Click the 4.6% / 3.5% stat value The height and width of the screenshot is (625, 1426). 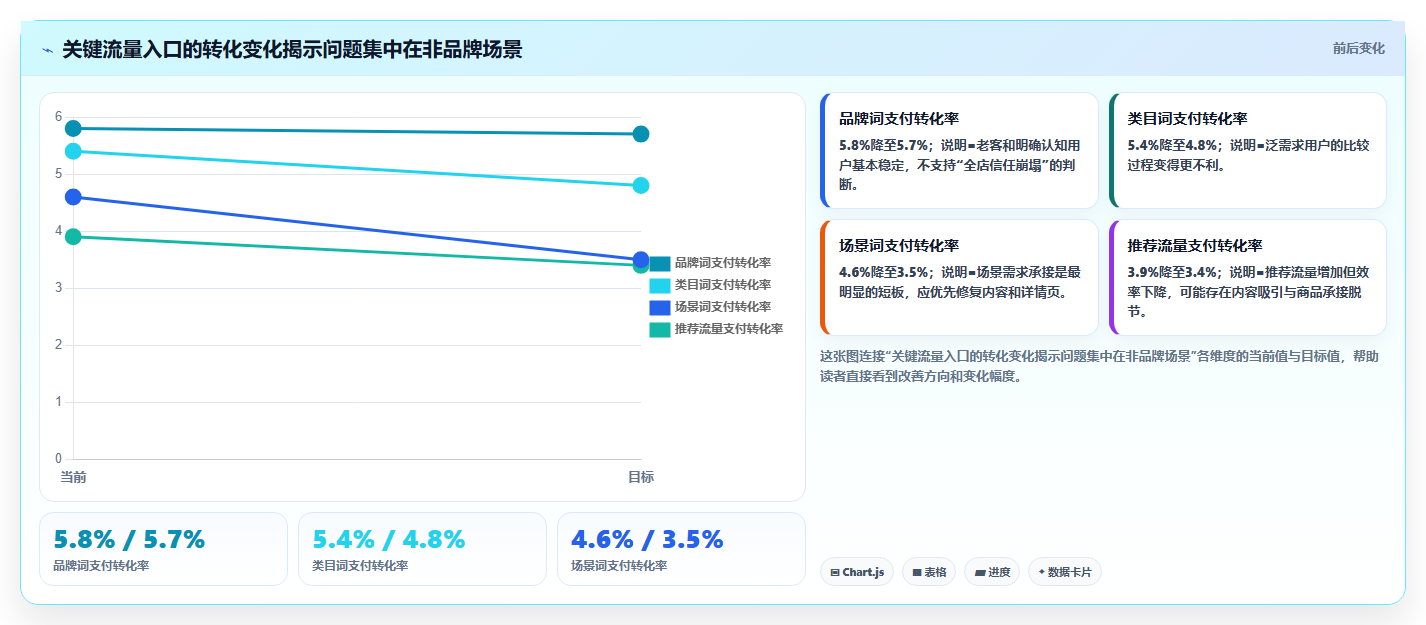pos(647,539)
